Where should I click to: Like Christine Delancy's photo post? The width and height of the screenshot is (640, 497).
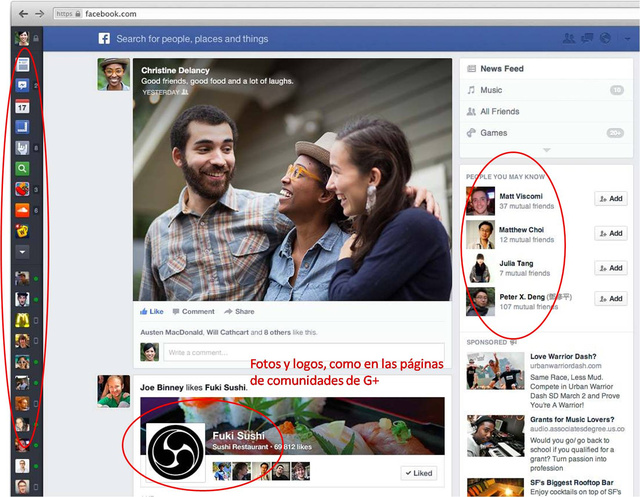pos(151,311)
